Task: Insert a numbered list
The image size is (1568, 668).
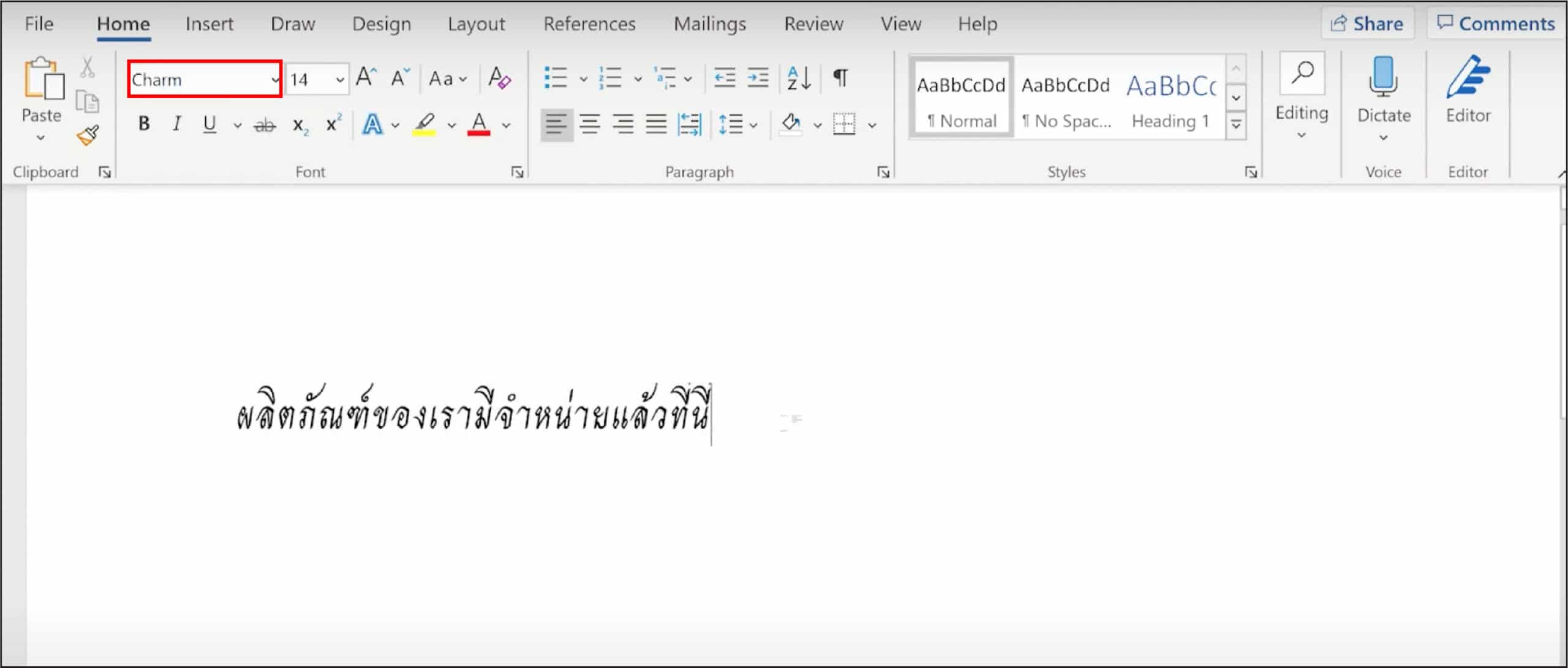Action: 610,78
